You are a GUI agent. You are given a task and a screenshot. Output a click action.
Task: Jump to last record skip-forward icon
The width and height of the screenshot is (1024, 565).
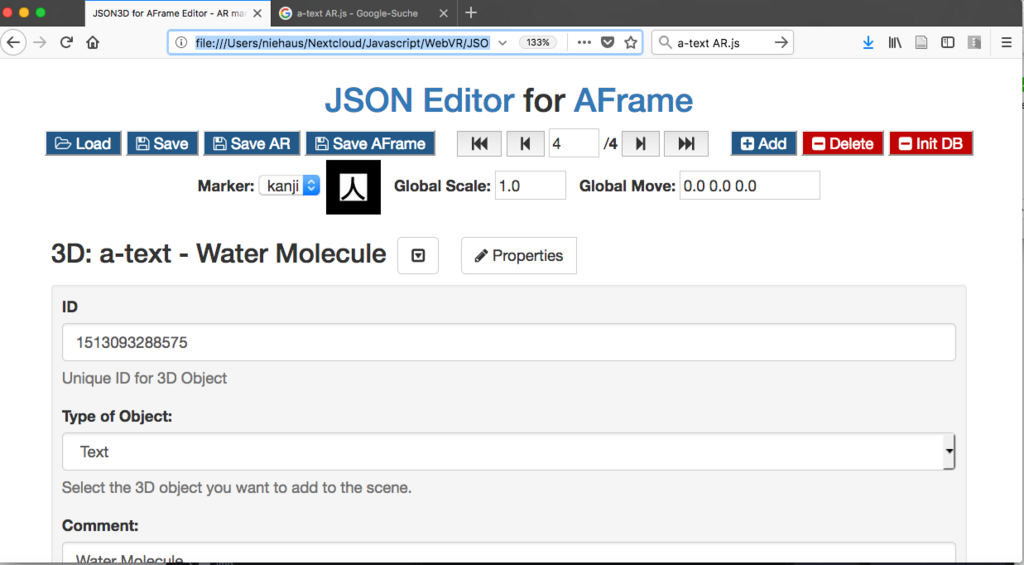pos(686,144)
